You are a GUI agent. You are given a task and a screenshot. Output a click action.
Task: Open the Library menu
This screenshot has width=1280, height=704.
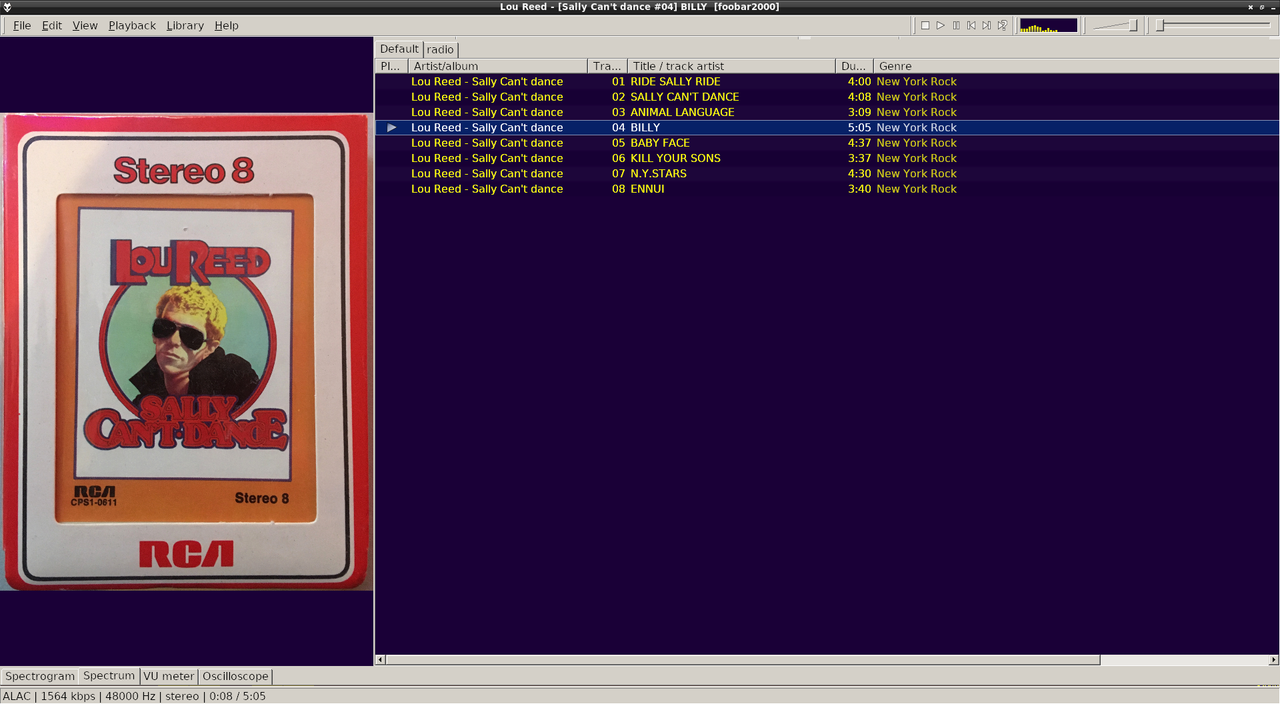(185, 25)
